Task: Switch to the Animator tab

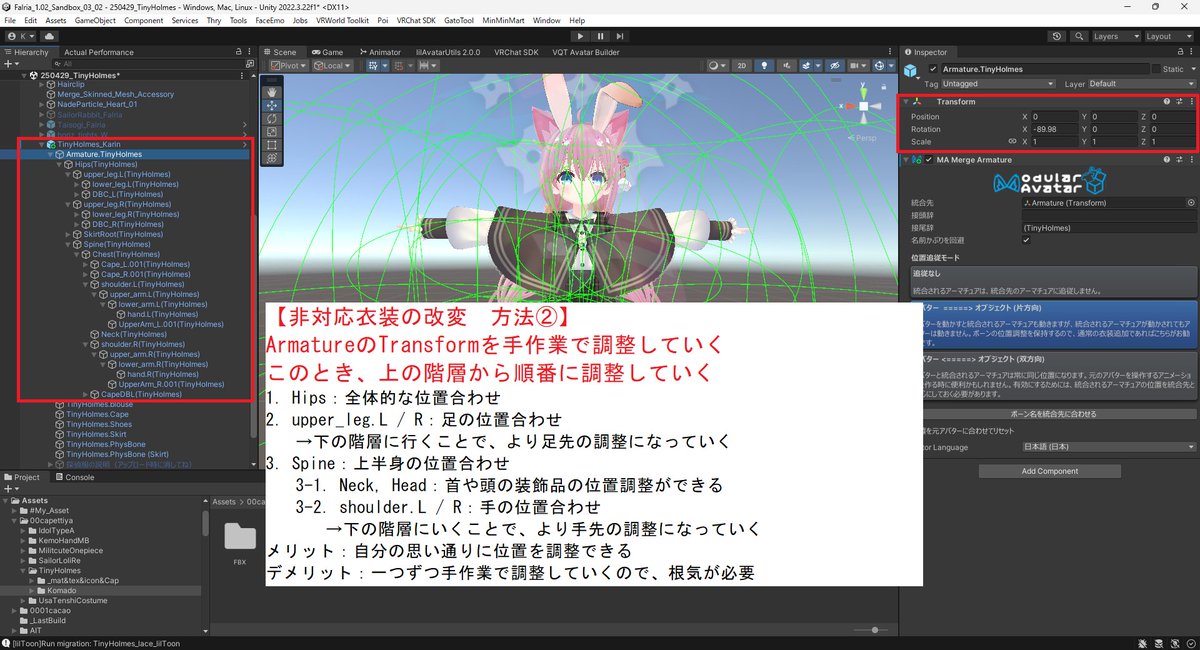Action: tap(379, 52)
